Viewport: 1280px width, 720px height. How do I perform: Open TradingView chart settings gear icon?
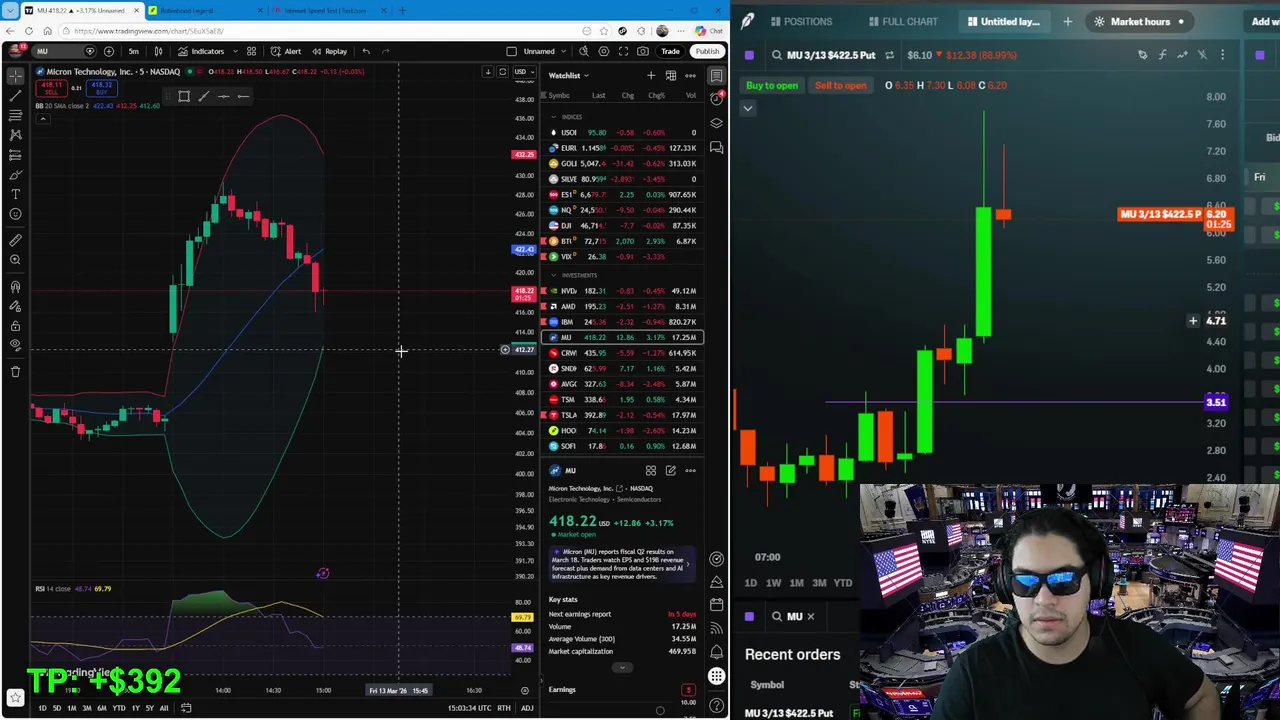[604, 51]
